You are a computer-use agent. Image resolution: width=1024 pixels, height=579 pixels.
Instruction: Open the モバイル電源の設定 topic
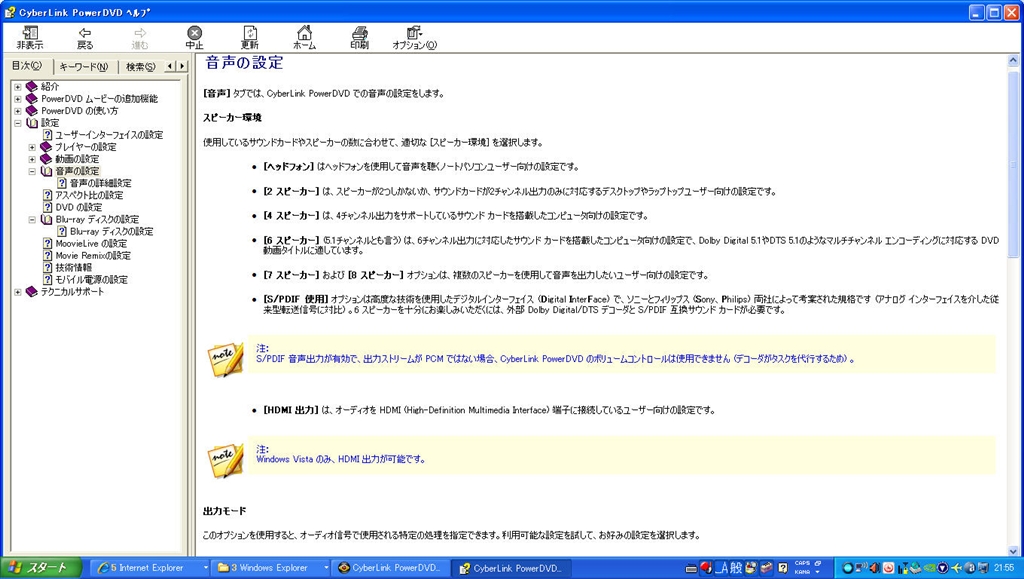coord(91,279)
